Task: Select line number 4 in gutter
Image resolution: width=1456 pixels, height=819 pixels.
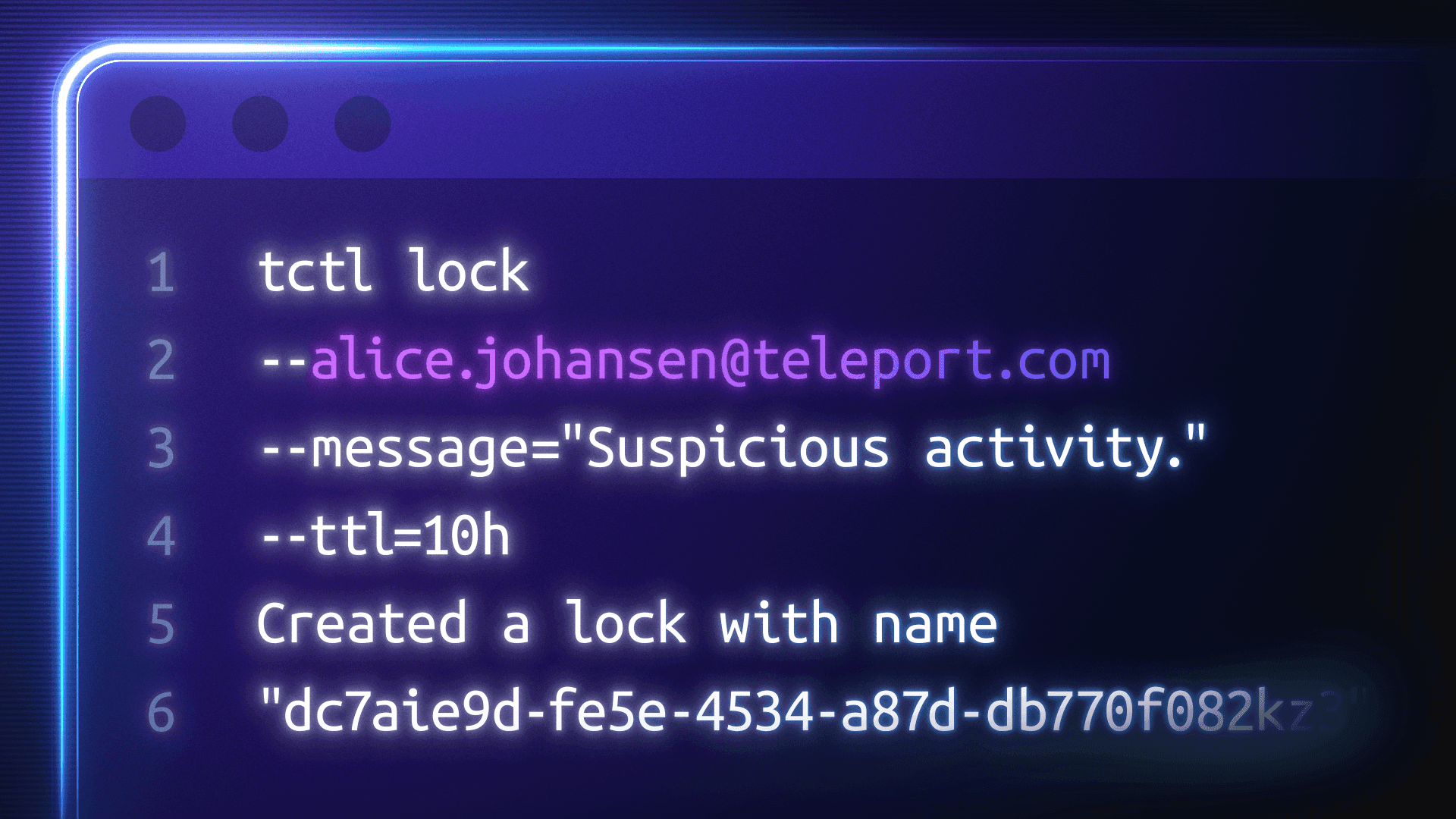Action: click(x=162, y=536)
